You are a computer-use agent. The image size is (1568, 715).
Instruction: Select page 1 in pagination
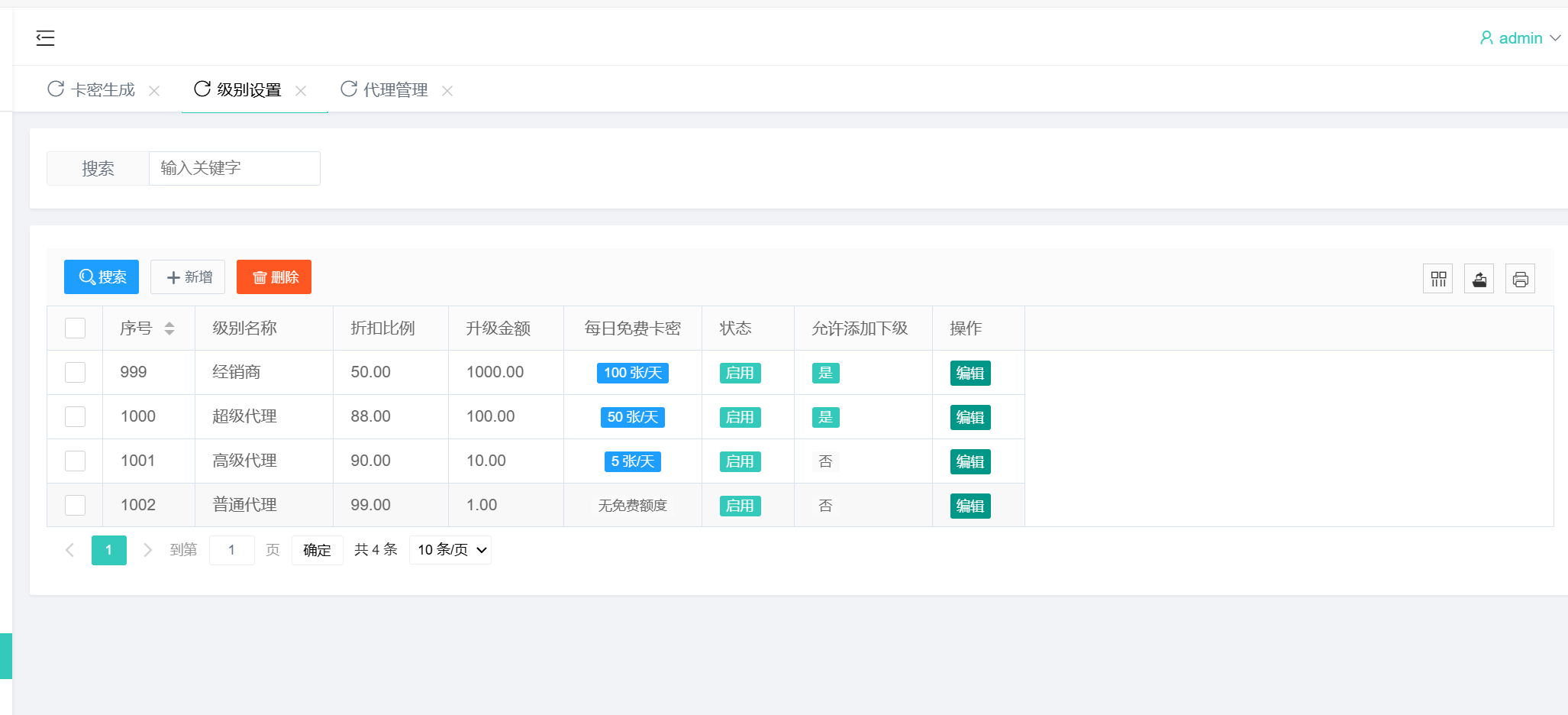pyautogui.click(x=109, y=550)
